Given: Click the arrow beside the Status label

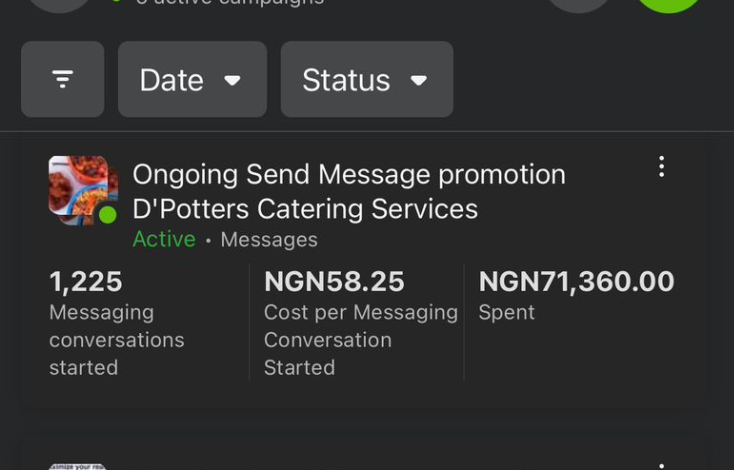Looking at the screenshot, I should tap(418, 81).
